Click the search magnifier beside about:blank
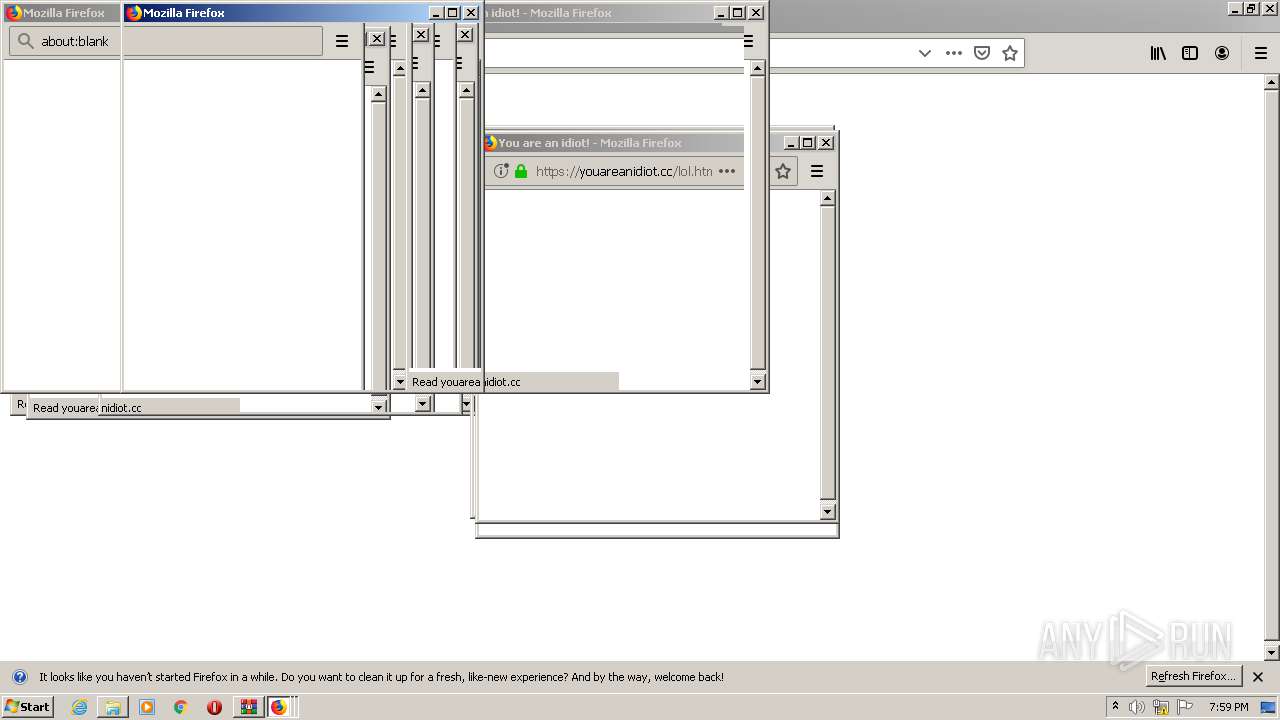 [x=24, y=41]
